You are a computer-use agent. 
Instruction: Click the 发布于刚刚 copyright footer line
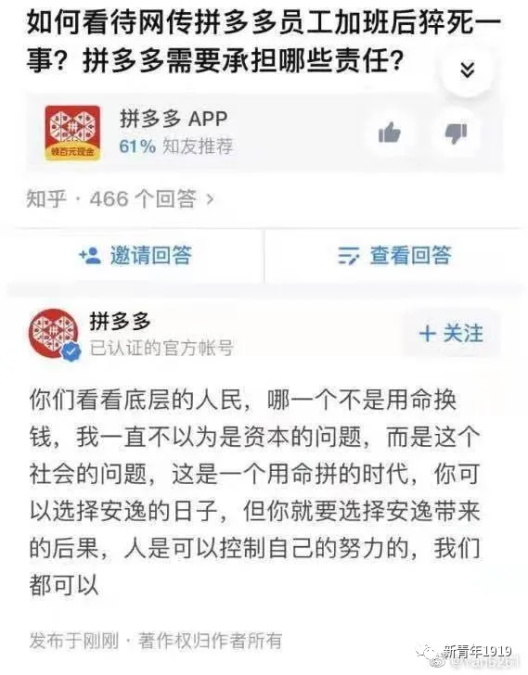(155, 641)
